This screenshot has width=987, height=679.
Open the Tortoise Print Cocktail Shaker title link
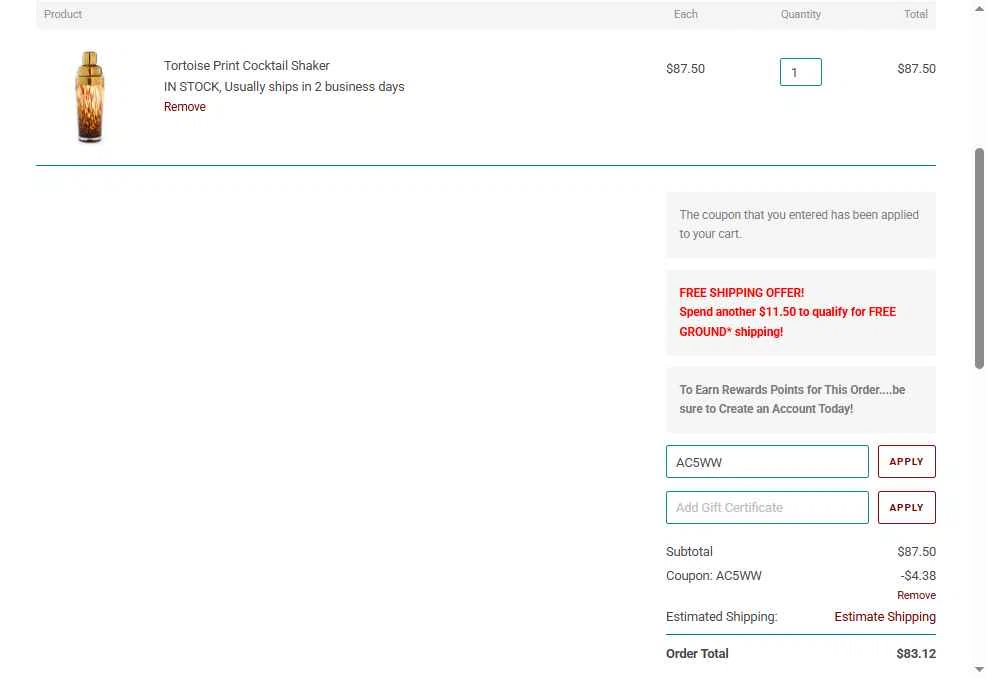coord(246,65)
